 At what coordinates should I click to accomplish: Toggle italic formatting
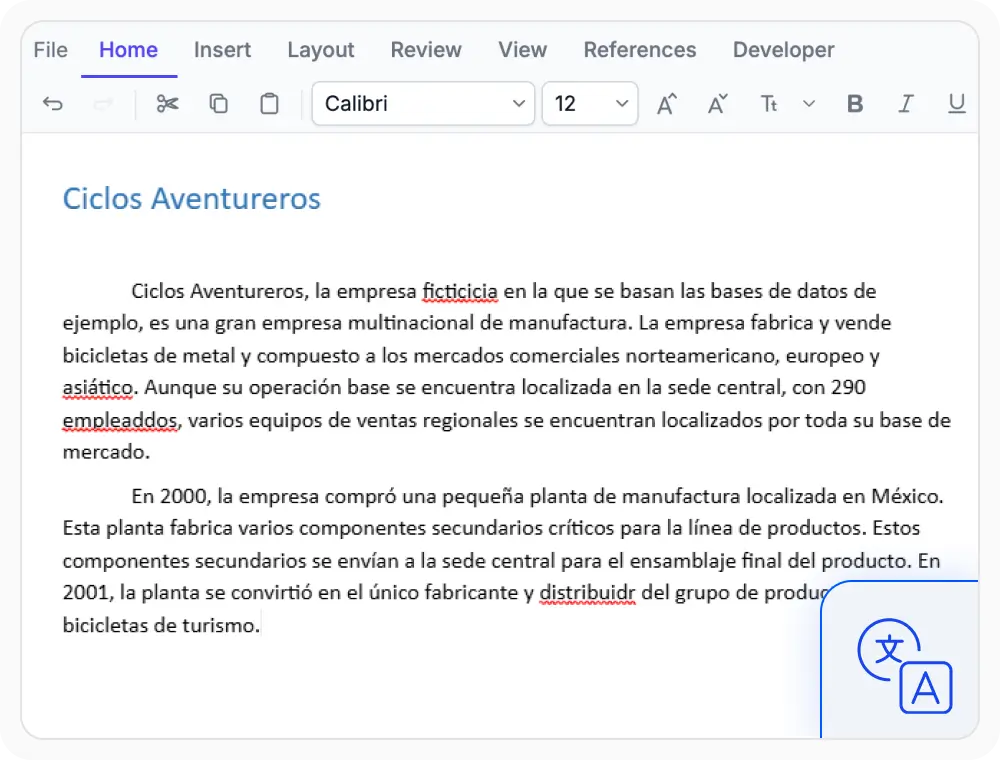(906, 104)
